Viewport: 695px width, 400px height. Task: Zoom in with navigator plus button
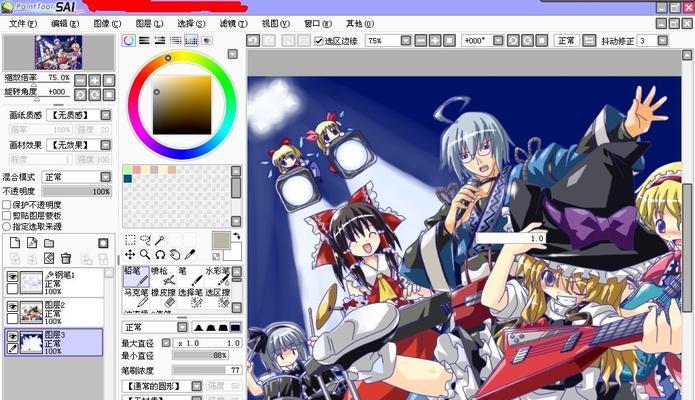pyautogui.click(x=94, y=80)
